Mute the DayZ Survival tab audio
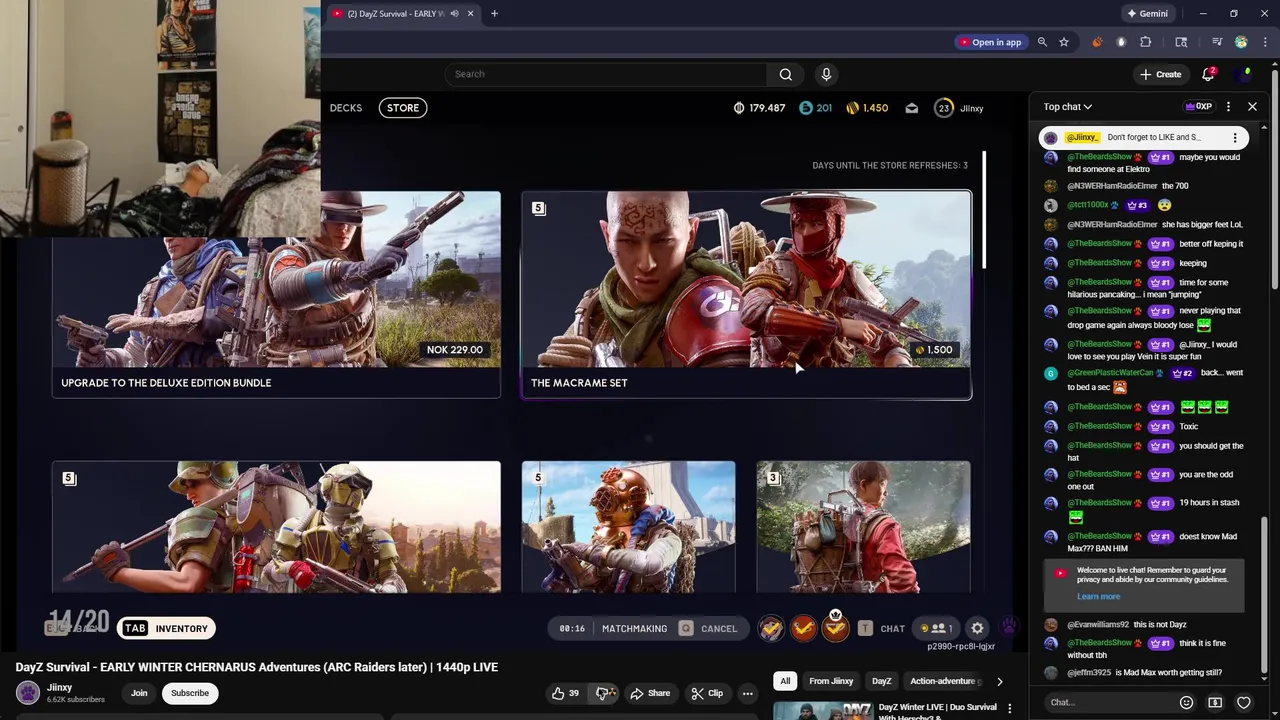The image size is (1280, 720). click(454, 14)
